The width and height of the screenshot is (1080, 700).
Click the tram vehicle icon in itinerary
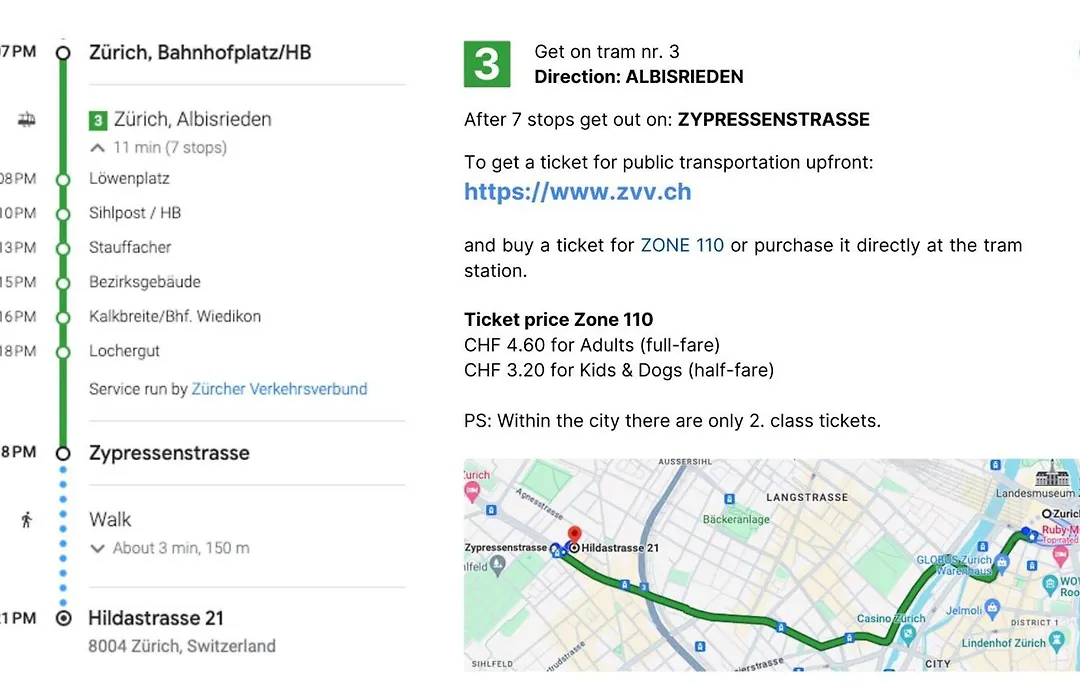tap(26, 120)
